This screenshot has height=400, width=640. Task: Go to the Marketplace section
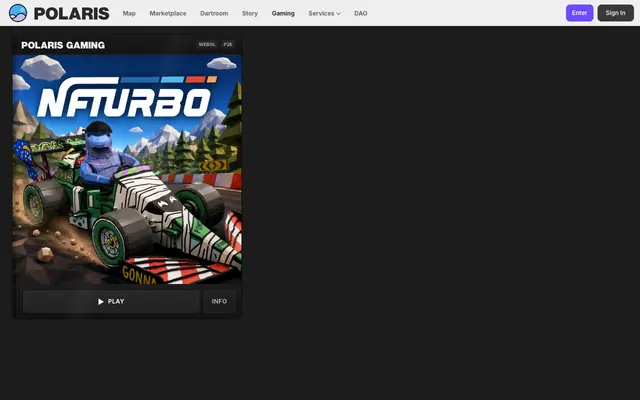click(x=168, y=13)
